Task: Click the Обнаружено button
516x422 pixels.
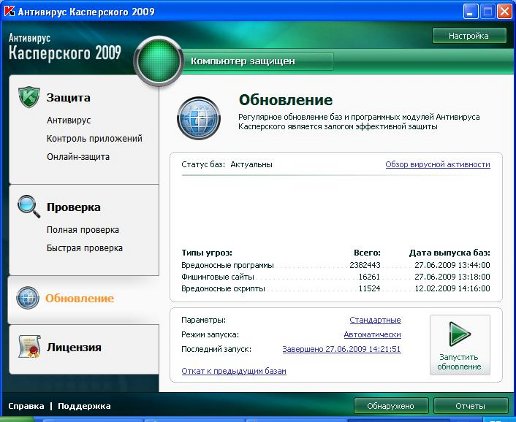Action: [391, 406]
